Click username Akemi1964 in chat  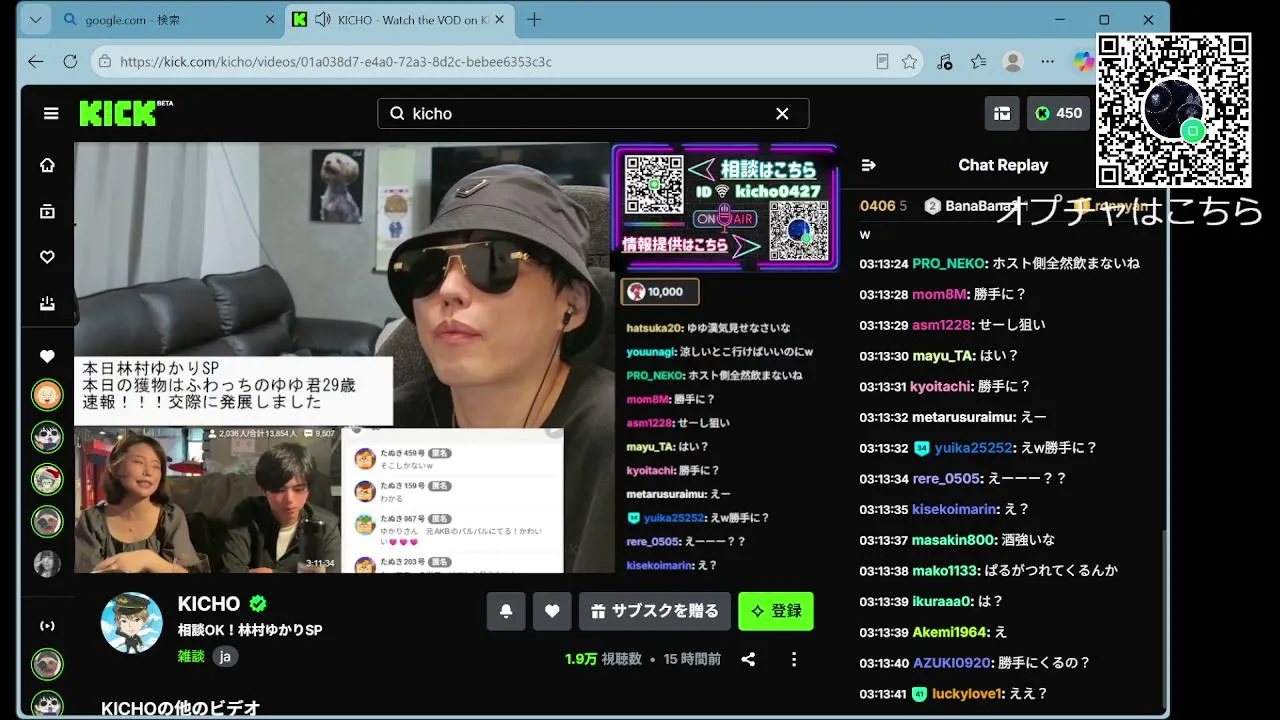(x=950, y=632)
